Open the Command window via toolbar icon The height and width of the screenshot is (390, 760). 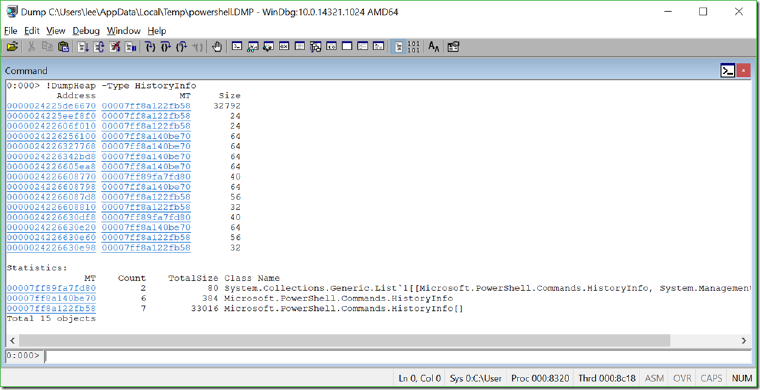click(237, 47)
